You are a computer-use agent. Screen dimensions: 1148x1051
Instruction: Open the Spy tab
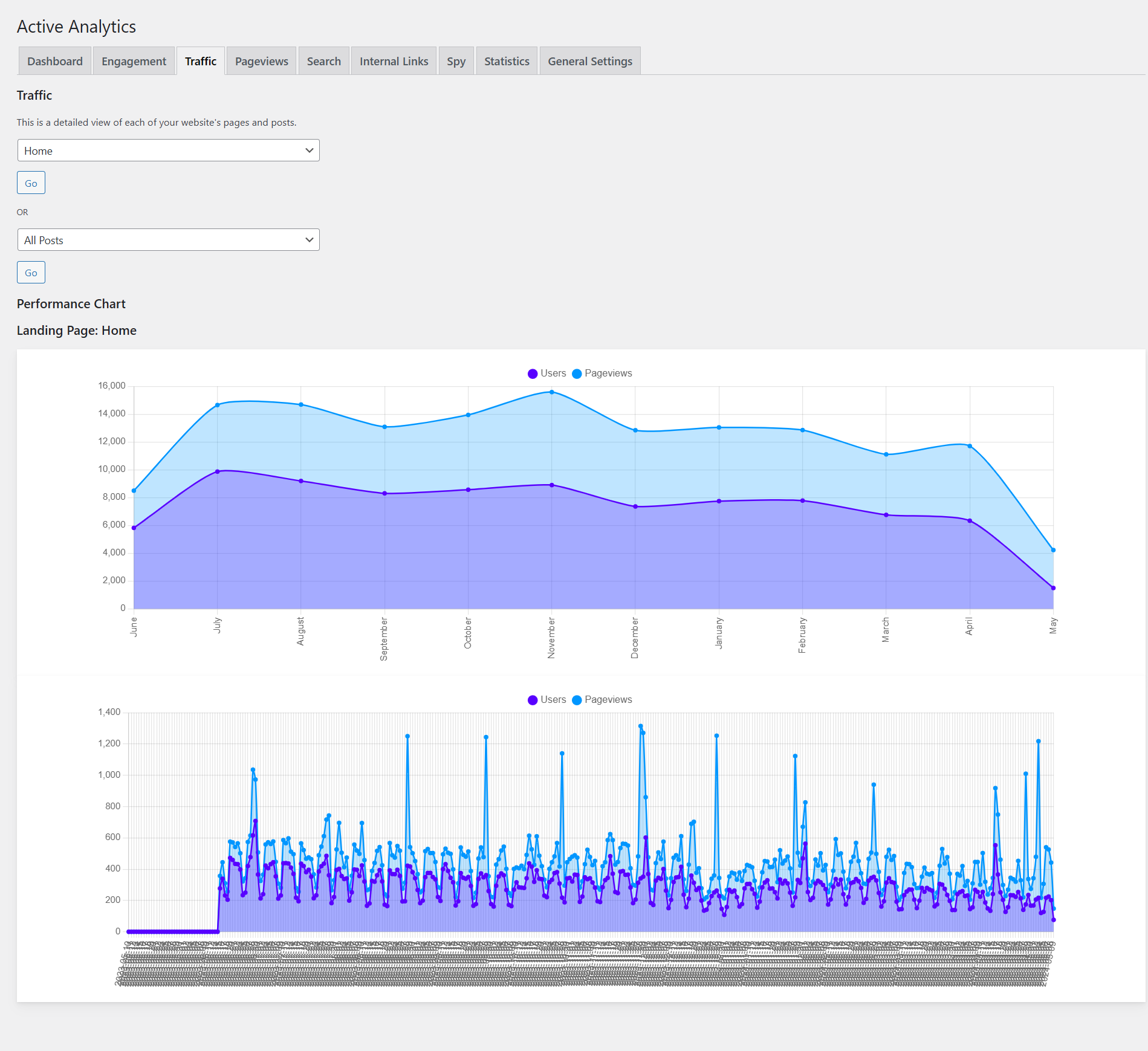point(456,61)
